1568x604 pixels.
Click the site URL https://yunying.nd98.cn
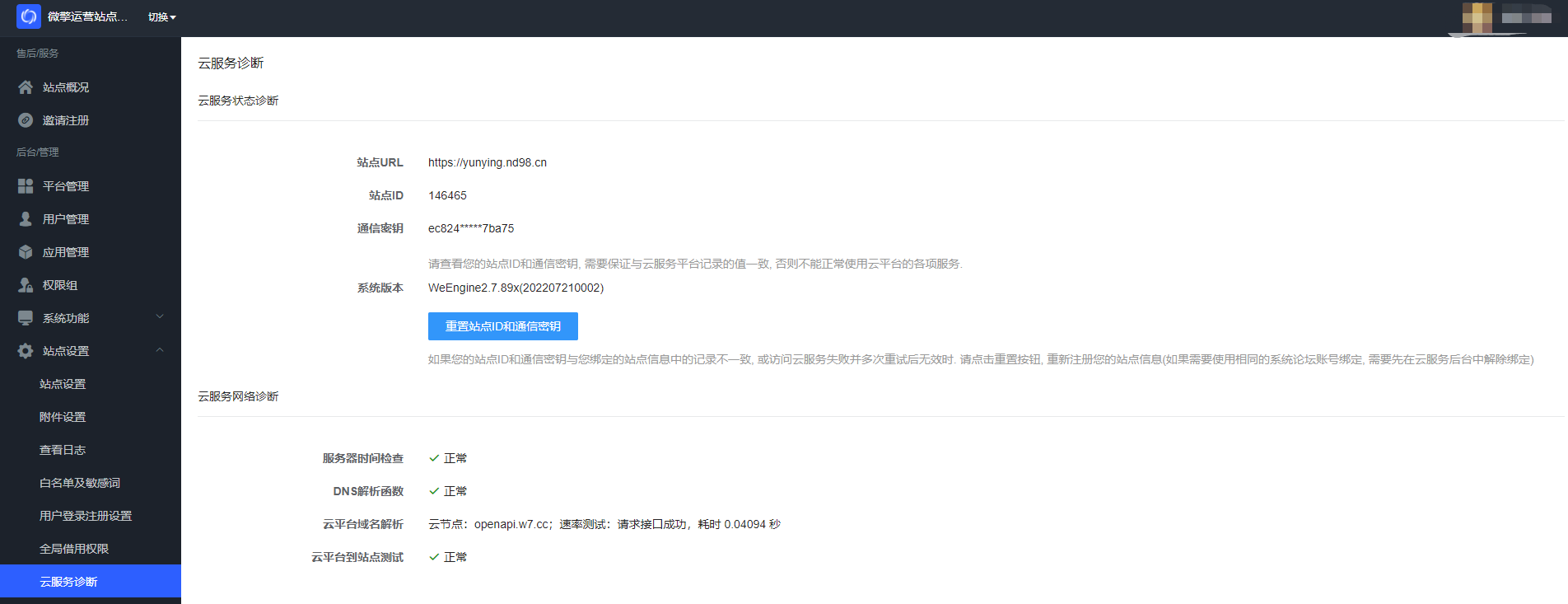(x=488, y=162)
